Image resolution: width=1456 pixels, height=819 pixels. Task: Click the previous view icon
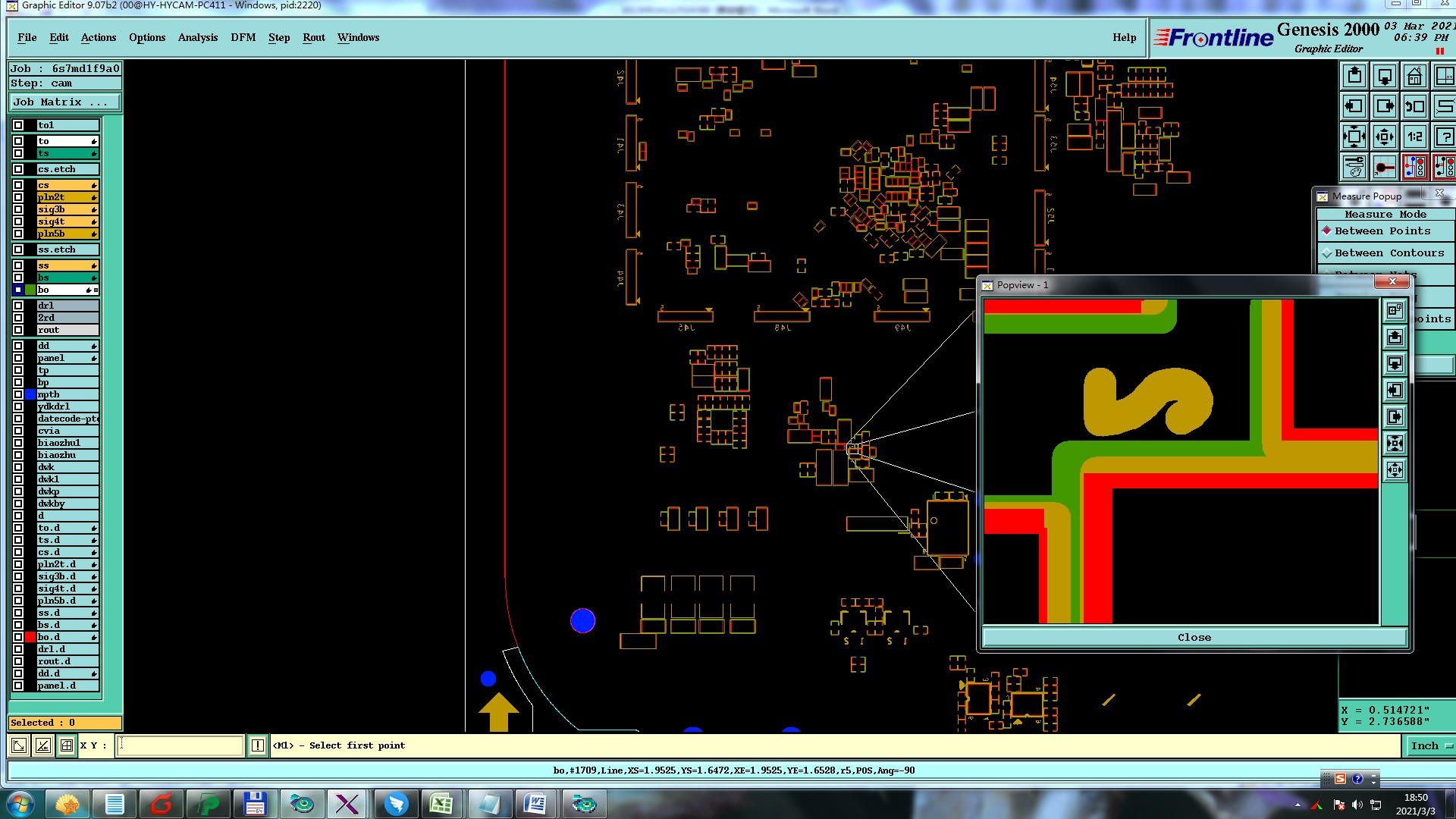(x=1415, y=106)
